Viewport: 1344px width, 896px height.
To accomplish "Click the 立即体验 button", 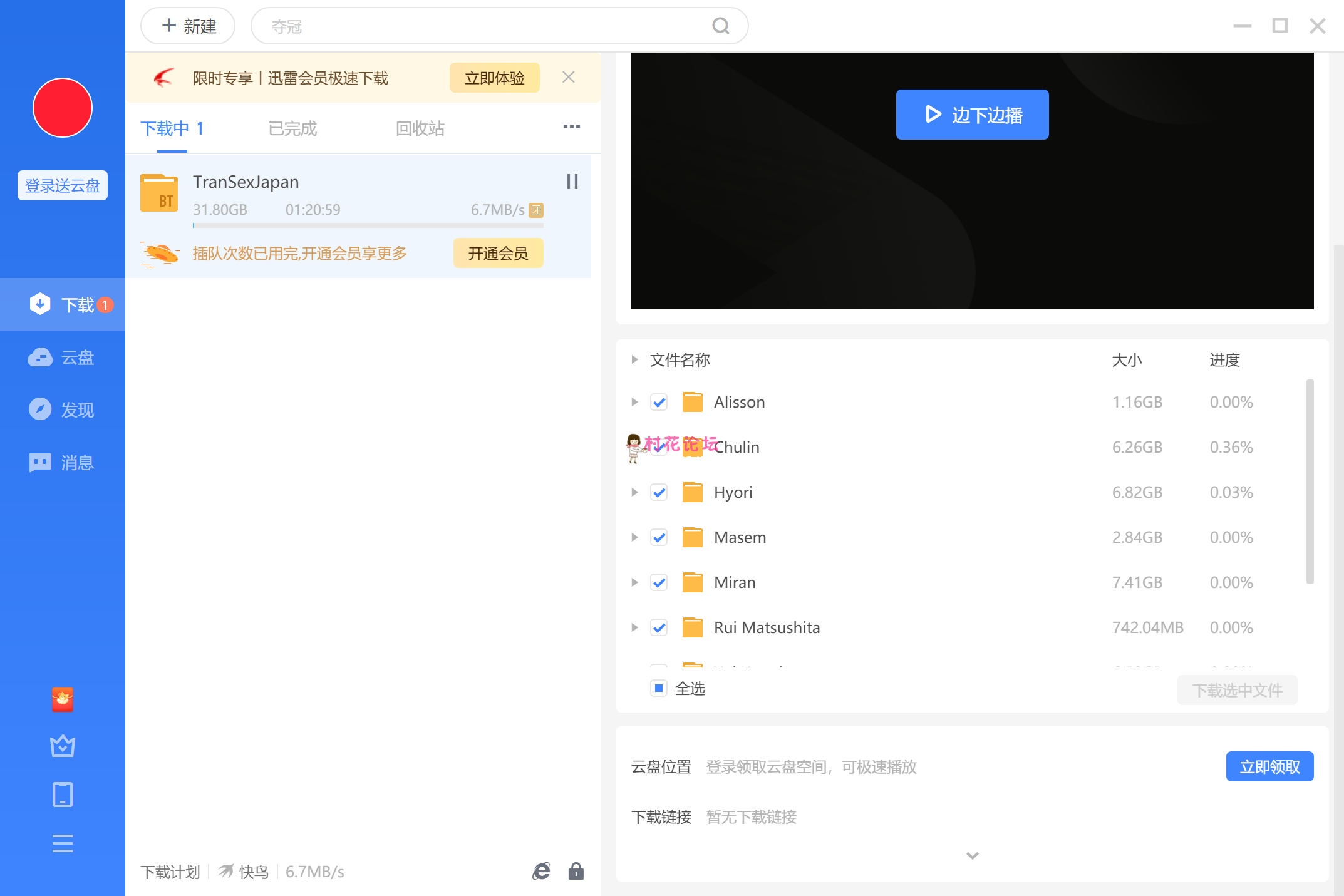I will (495, 78).
